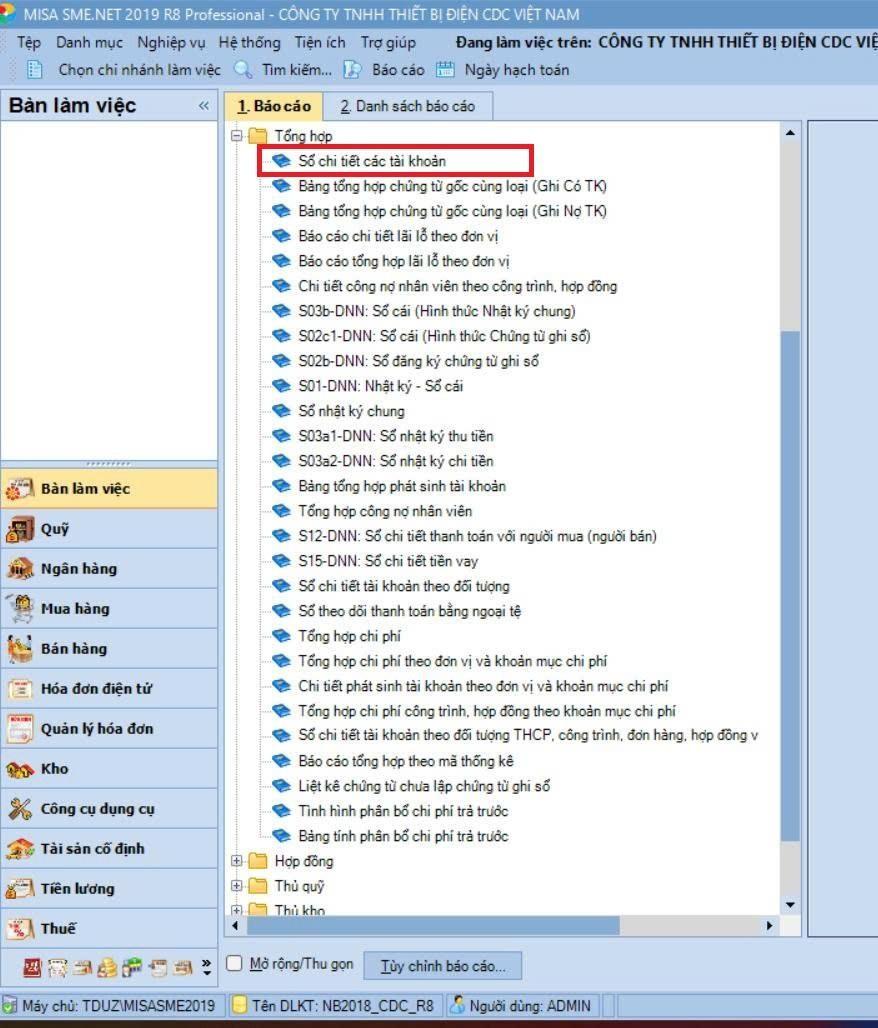Open the Tài sản cố định icon
This screenshot has width=878, height=1028.
click(x=20, y=849)
